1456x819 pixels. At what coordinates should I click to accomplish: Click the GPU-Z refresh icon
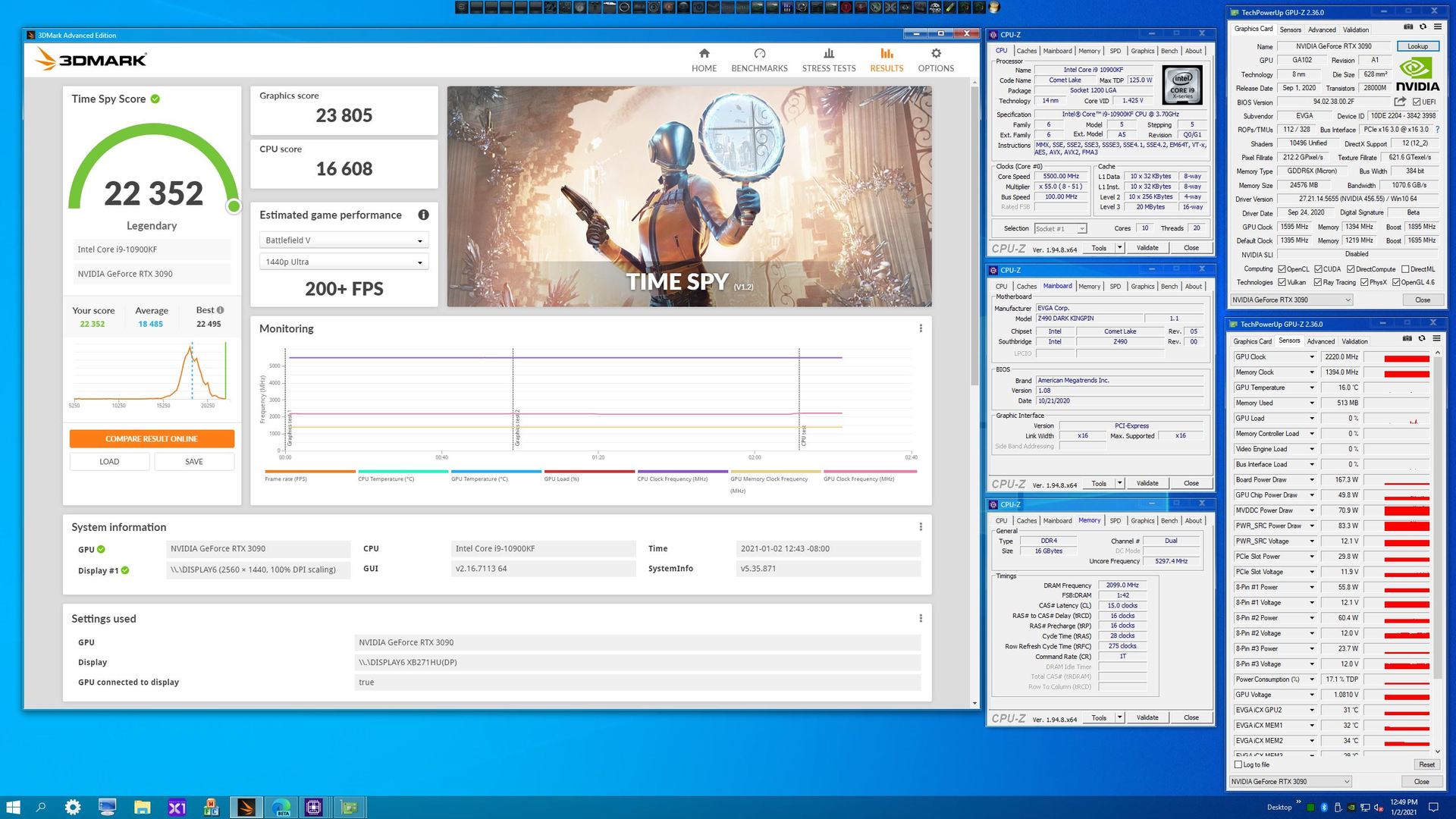(x=1423, y=27)
